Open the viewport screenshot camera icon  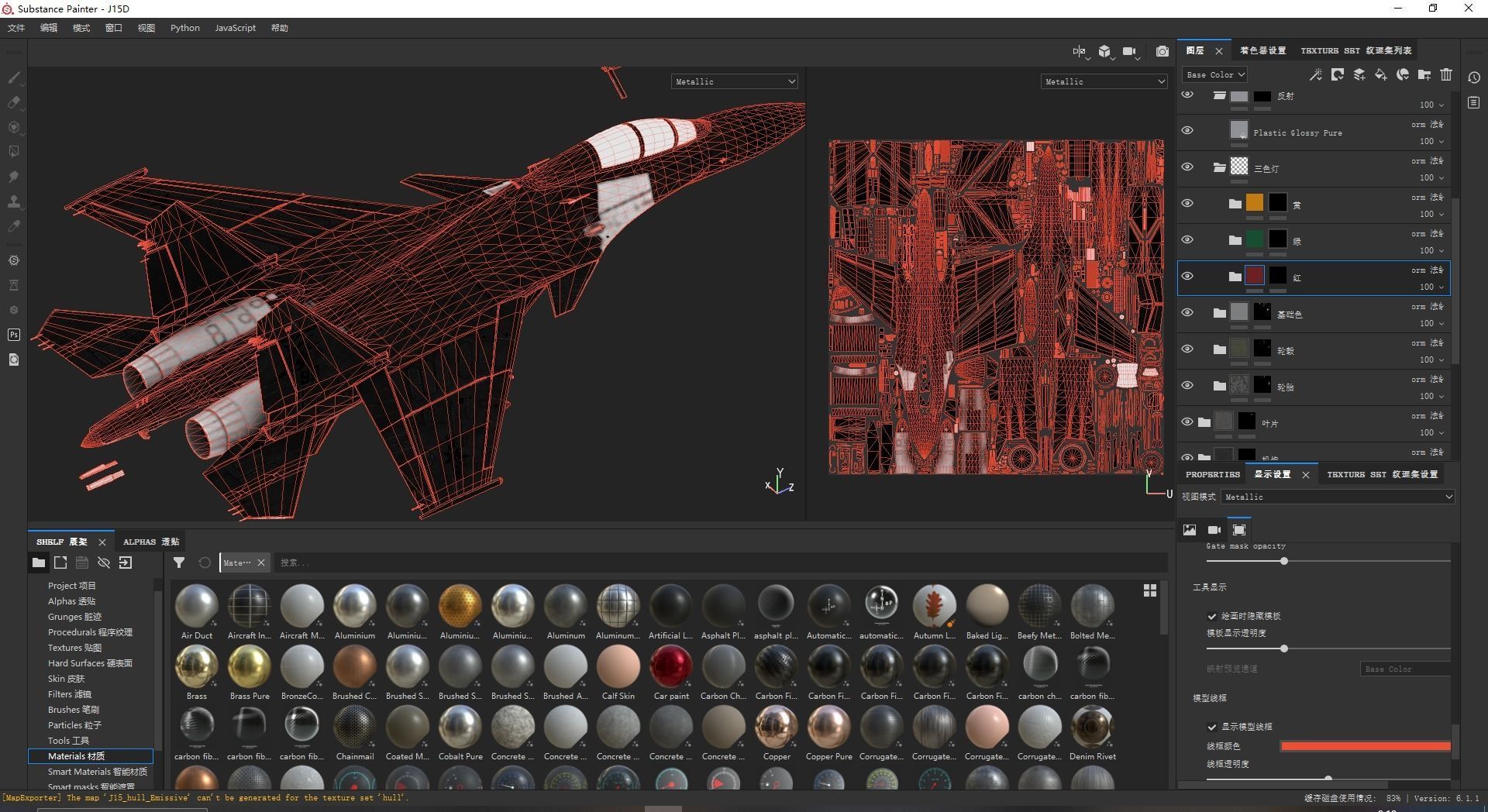pyautogui.click(x=1162, y=51)
